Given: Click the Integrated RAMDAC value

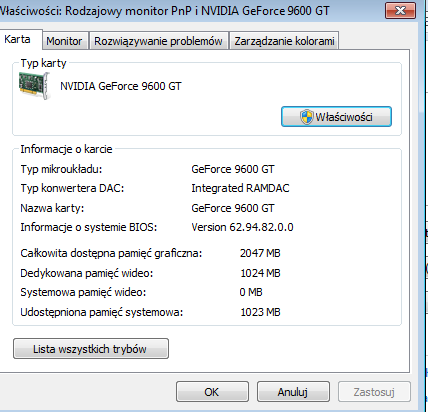Looking at the screenshot, I should 240,188.
